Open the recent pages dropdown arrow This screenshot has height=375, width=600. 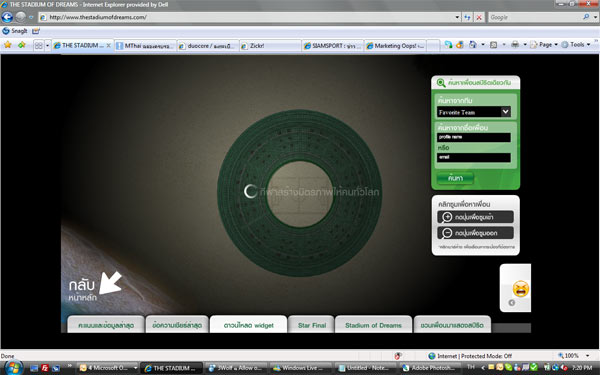(31, 17)
